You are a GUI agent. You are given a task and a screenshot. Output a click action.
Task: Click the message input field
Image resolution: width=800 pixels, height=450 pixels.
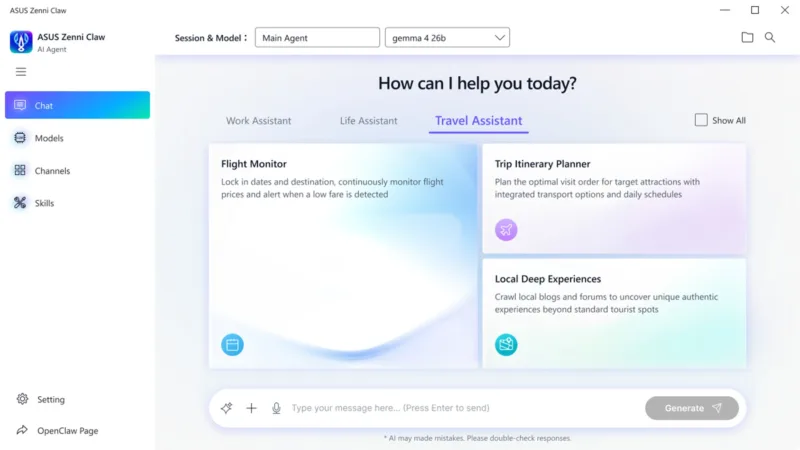(x=464, y=408)
